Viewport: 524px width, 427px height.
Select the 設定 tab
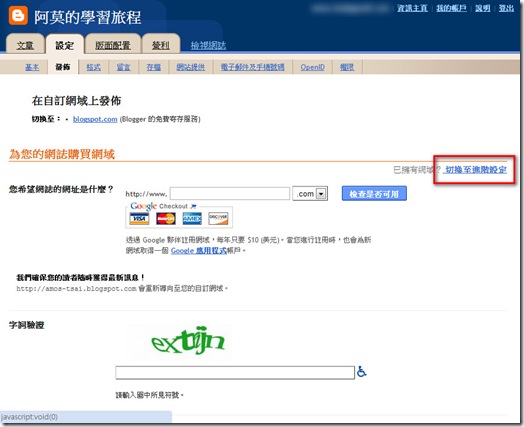pyautogui.click(x=64, y=45)
